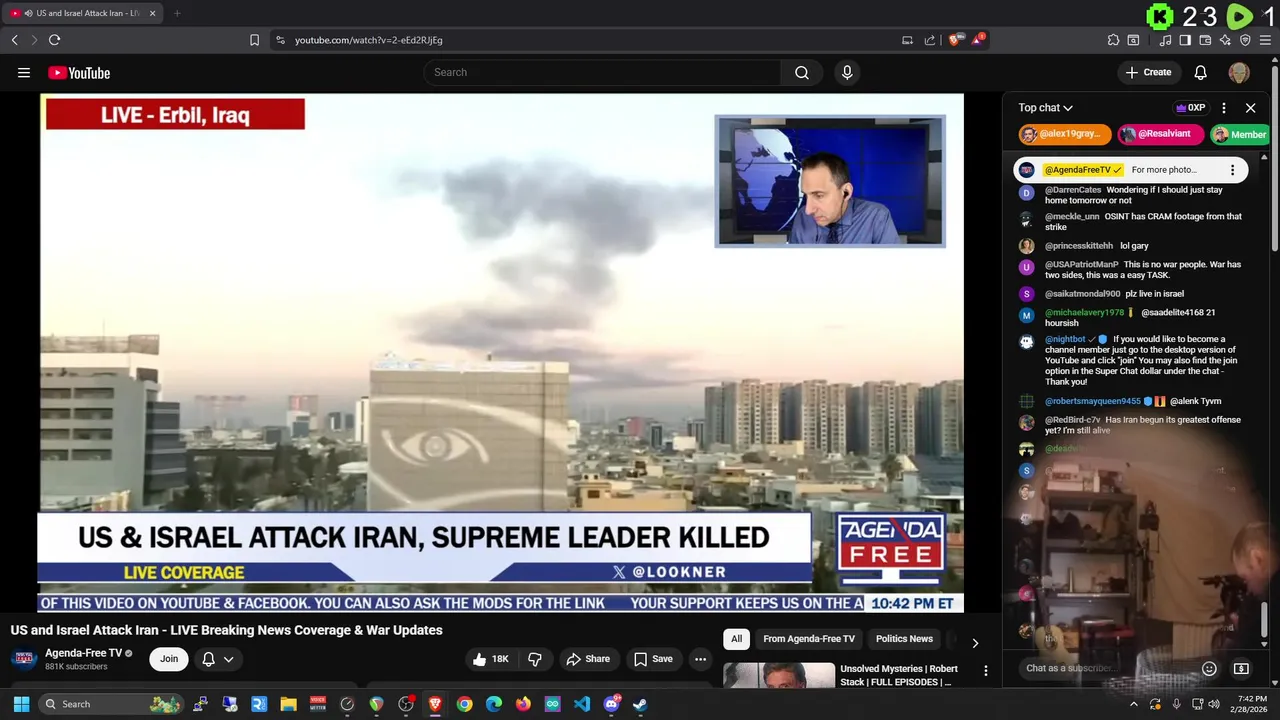1280x720 pixels.
Task: Open Steam from the taskbar
Action: (x=640, y=704)
